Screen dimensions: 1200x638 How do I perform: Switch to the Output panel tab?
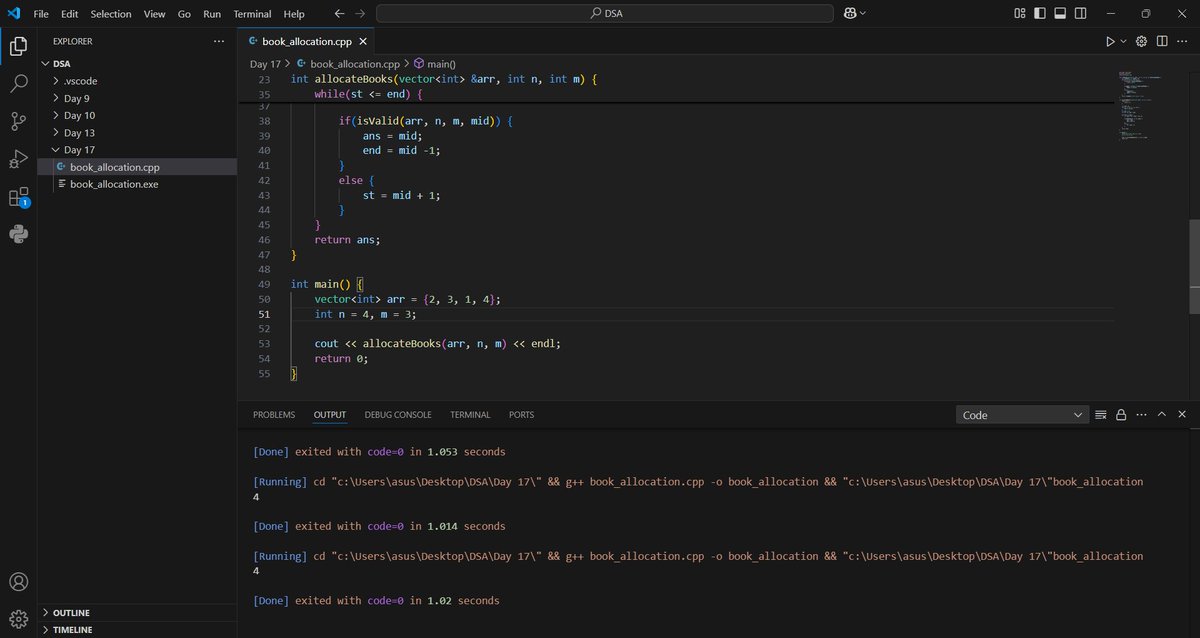click(330, 414)
